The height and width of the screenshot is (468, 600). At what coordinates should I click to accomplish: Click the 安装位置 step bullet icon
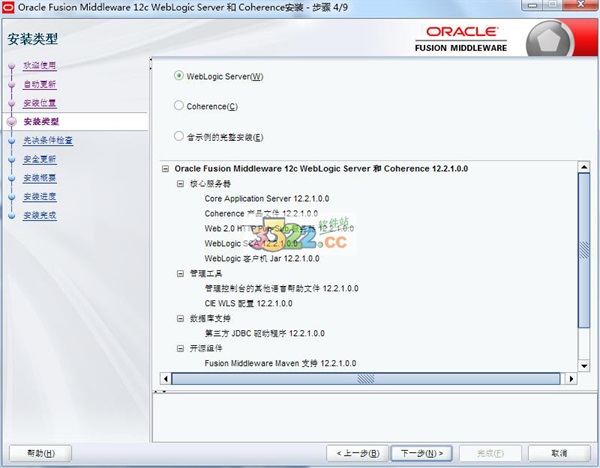pos(12,103)
